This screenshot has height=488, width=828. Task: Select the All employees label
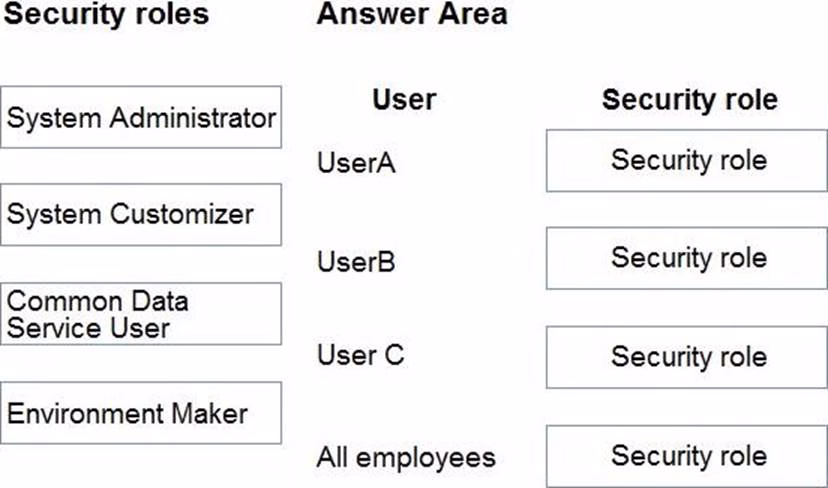(x=405, y=458)
